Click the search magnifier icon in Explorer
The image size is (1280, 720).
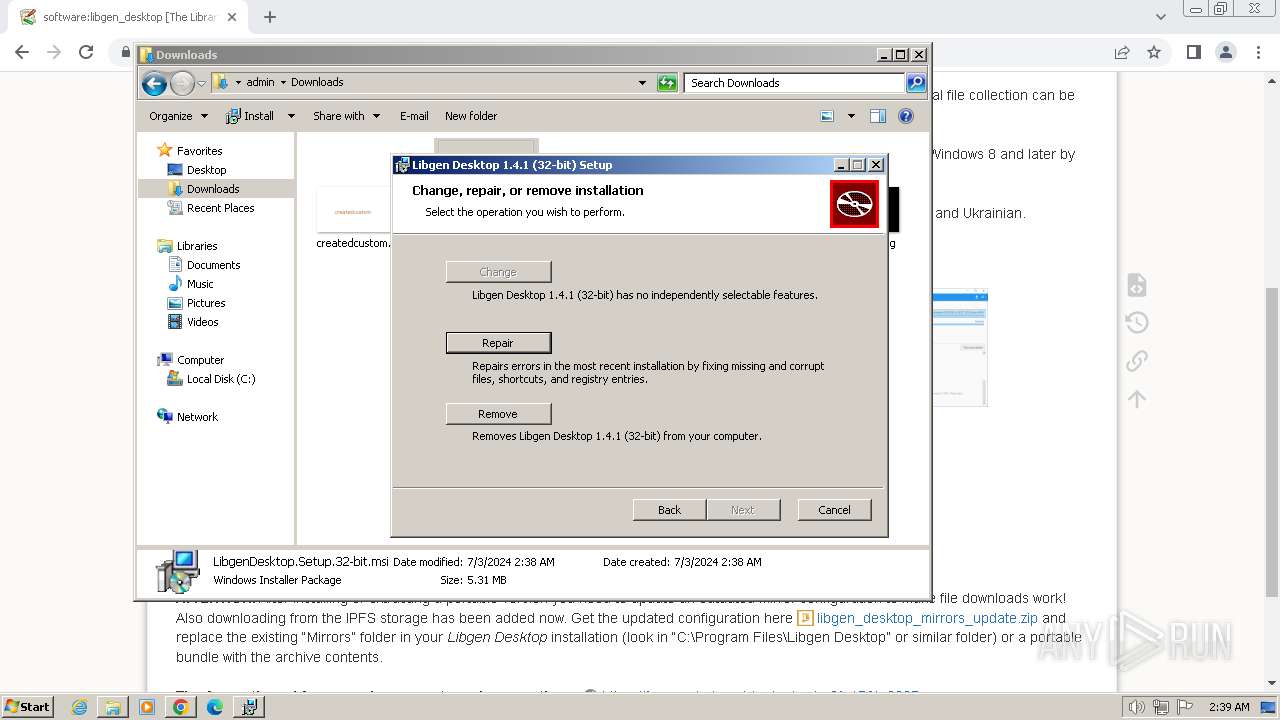coord(916,83)
